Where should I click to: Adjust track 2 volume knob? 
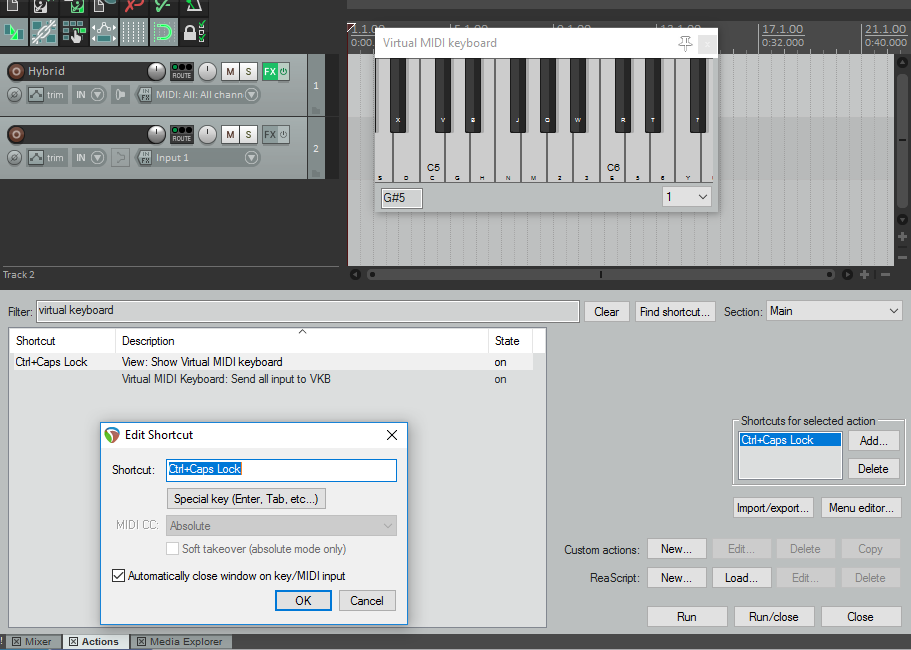(156, 135)
